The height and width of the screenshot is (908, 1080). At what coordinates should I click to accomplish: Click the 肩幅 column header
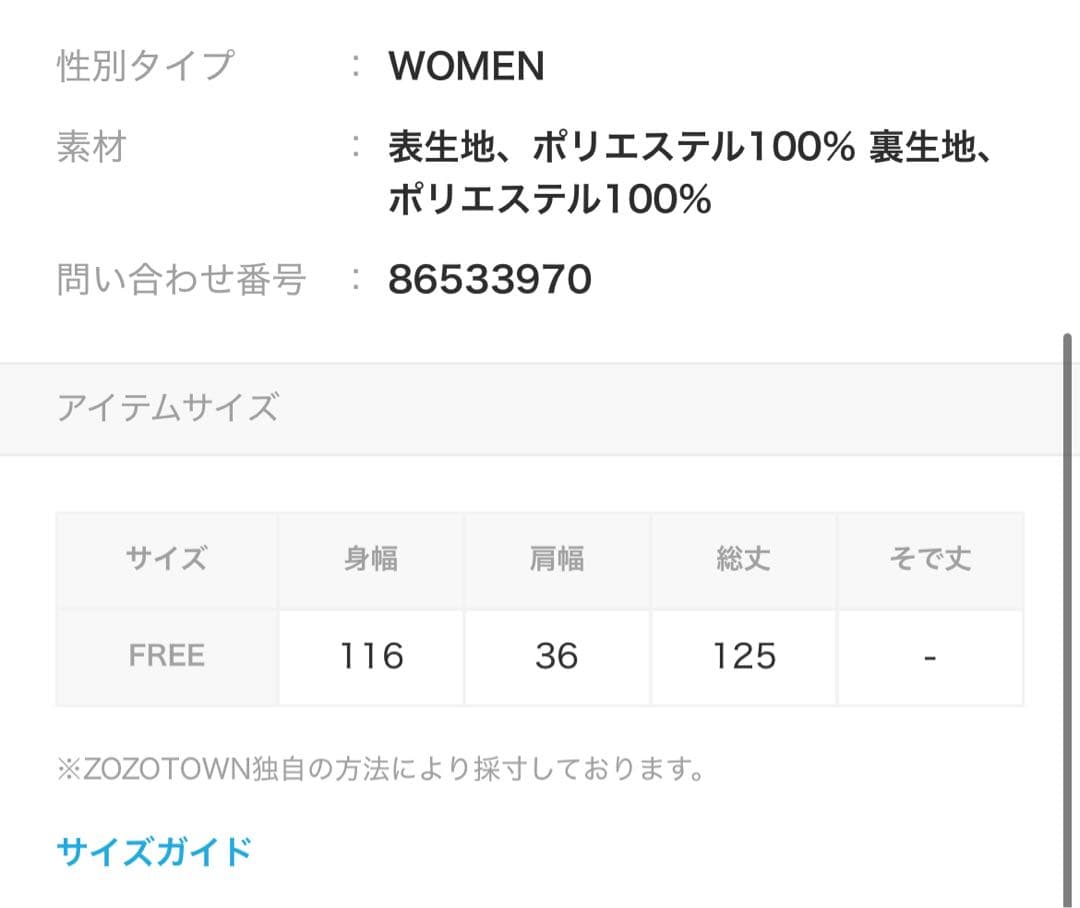(x=557, y=559)
